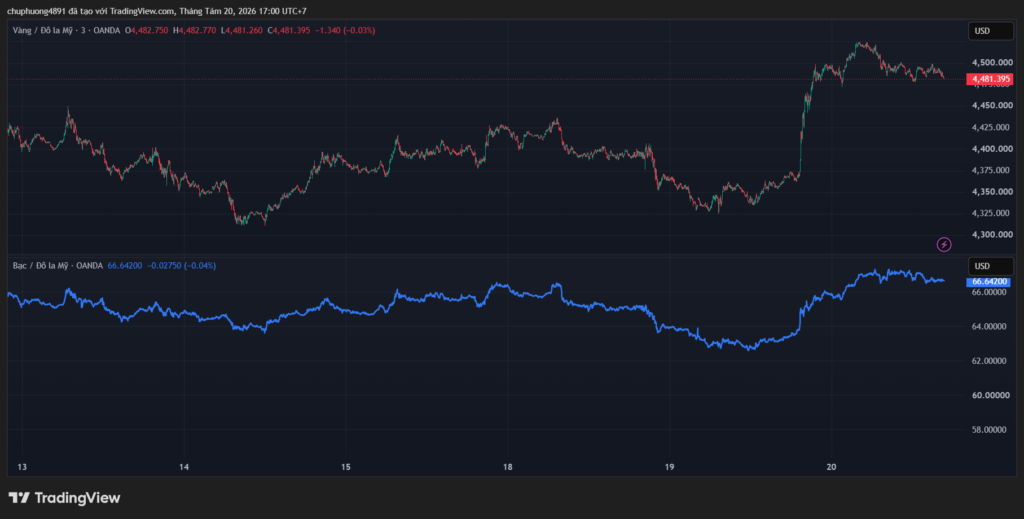
Task: Click the 4,400.000 price axis label
Action: tap(992, 149)
